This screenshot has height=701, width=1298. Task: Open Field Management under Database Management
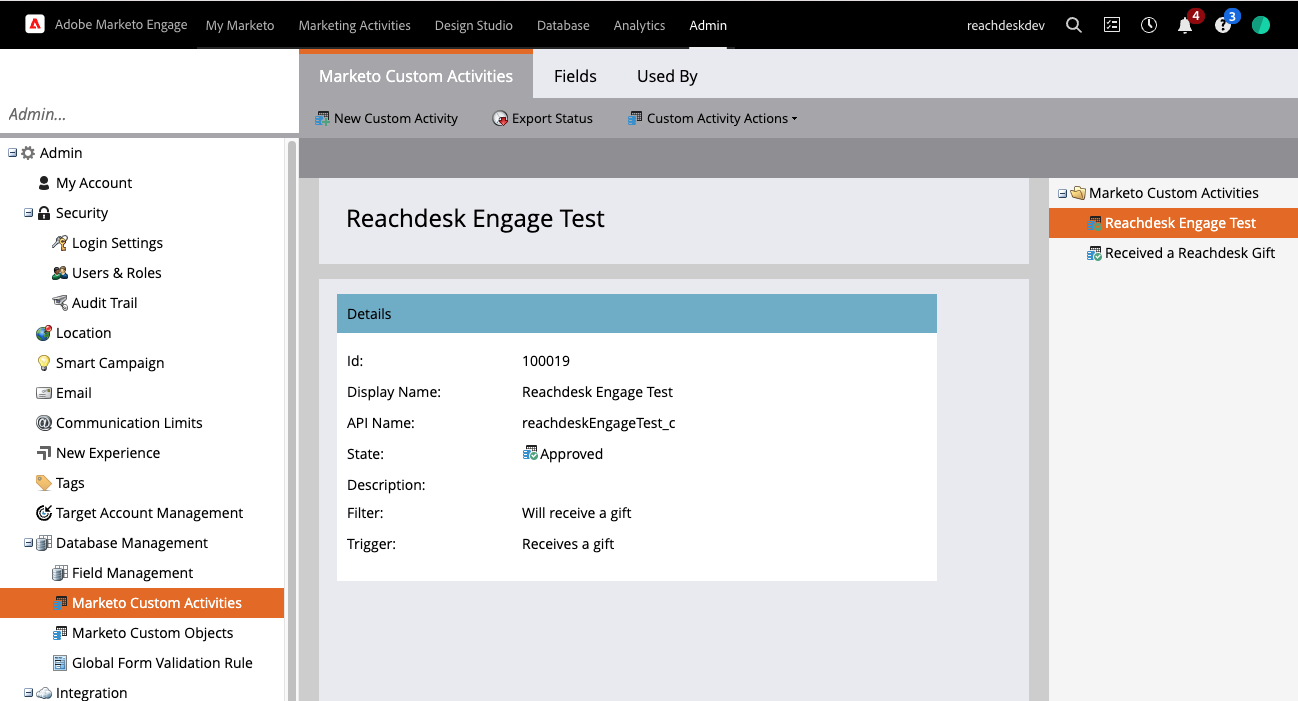click(x=132, y=573)
